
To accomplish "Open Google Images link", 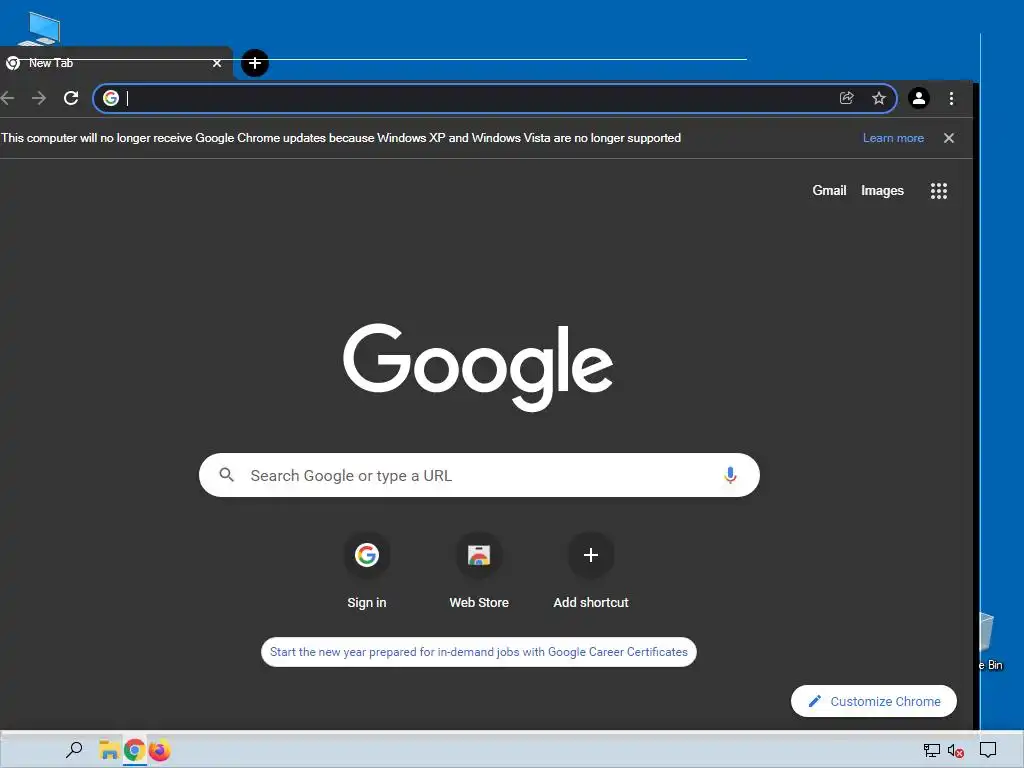I will (x=882, y=191).
